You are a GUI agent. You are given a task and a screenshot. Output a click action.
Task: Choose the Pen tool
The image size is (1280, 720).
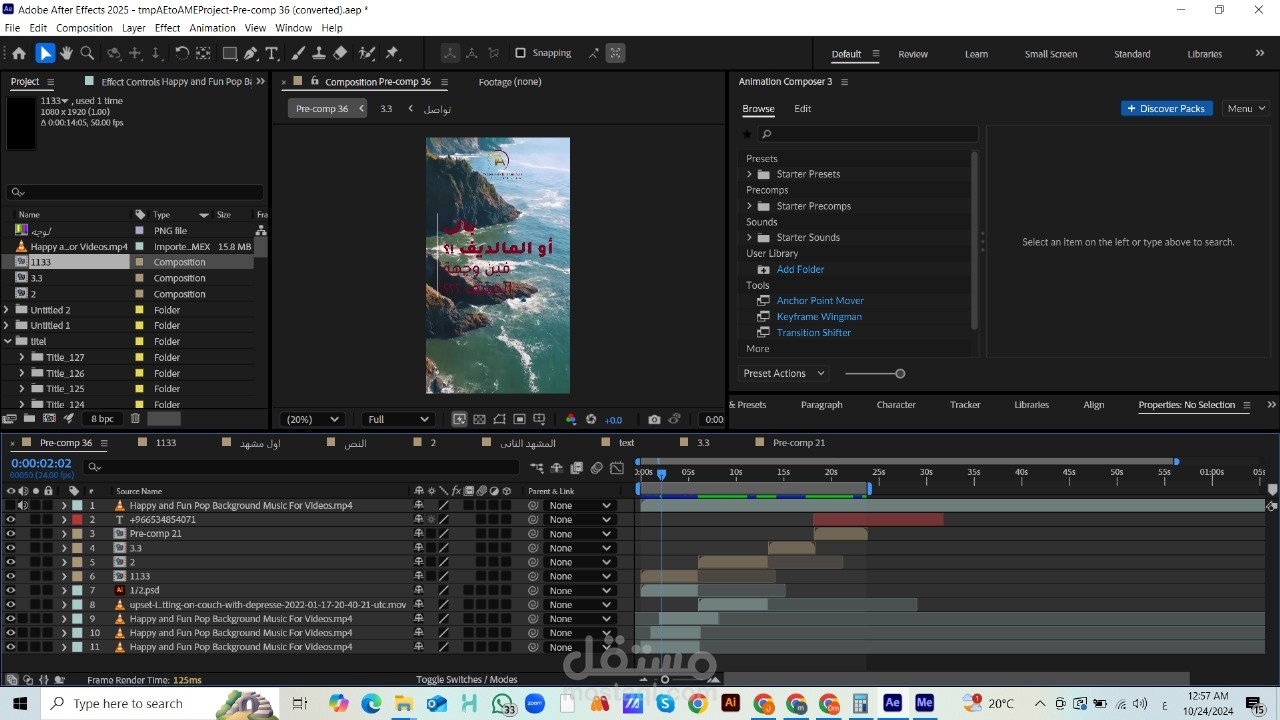(251, 54)
